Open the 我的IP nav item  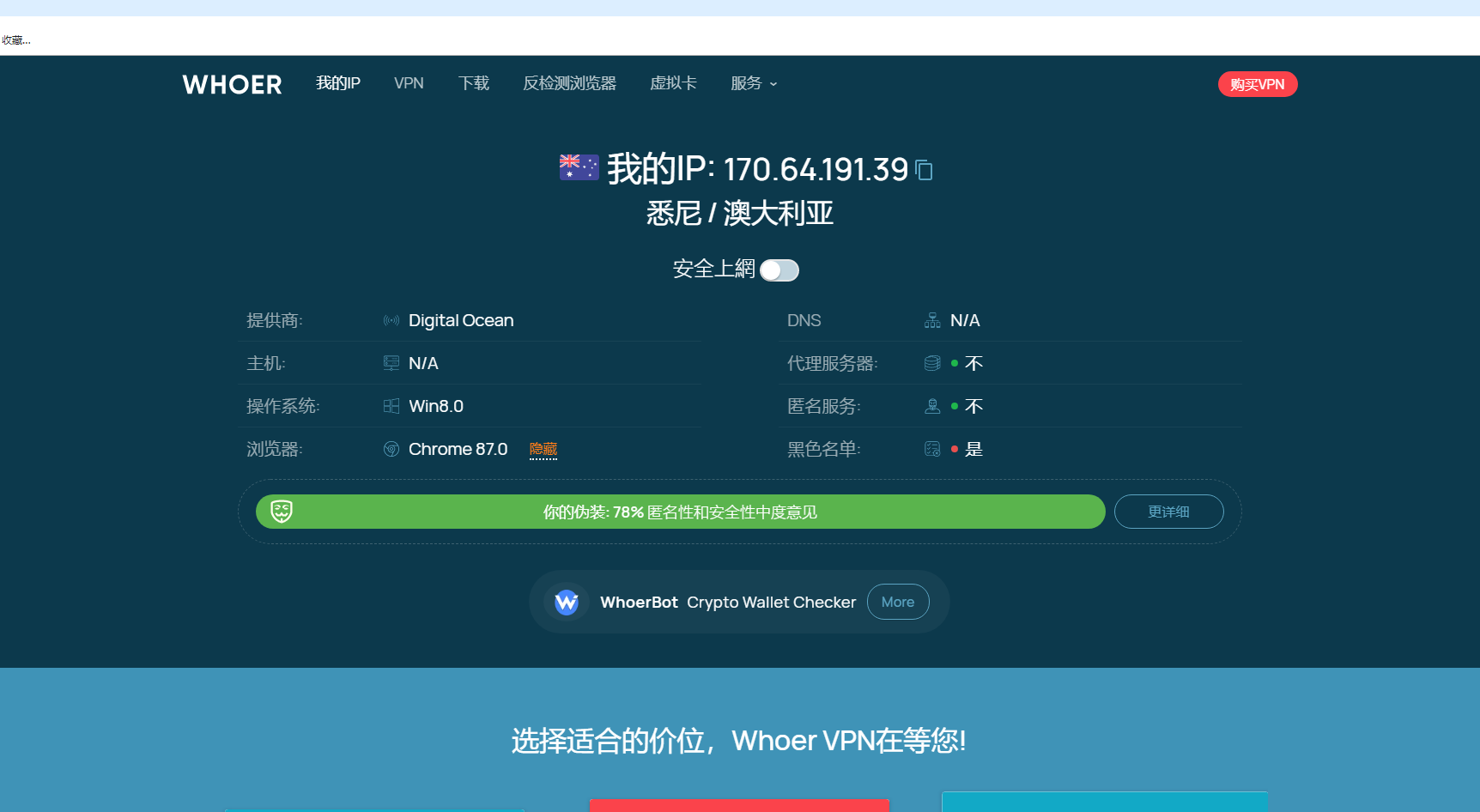pos(338,83)
